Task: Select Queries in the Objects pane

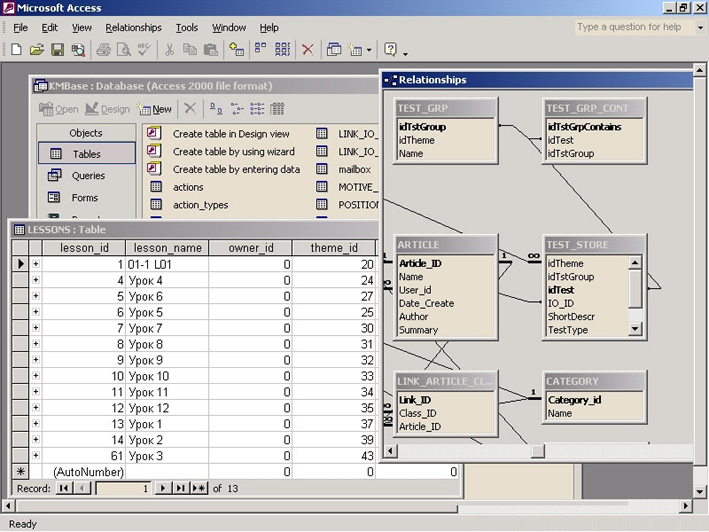Action: (86, 176)
